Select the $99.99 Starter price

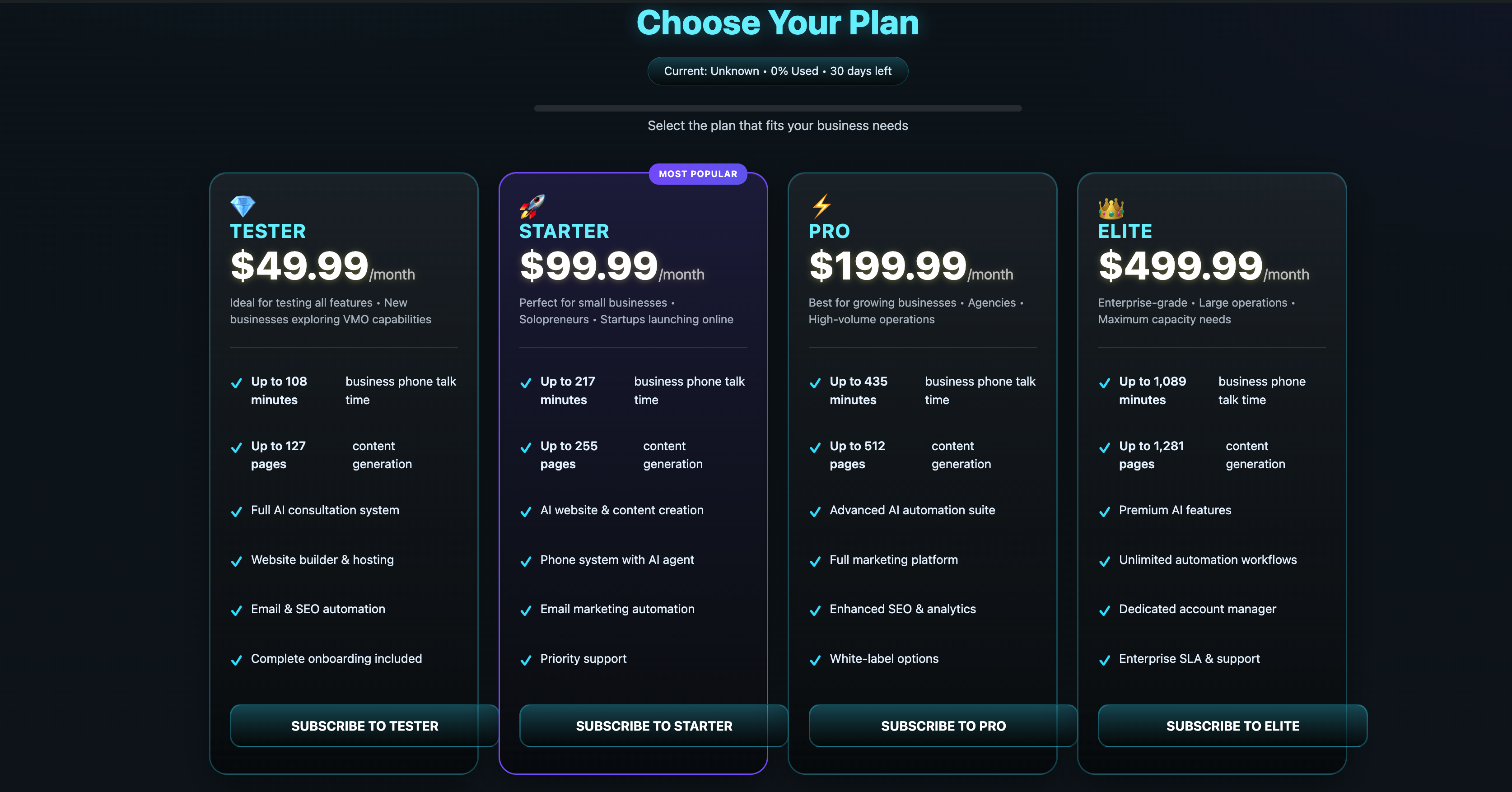[x=589, y=266]
